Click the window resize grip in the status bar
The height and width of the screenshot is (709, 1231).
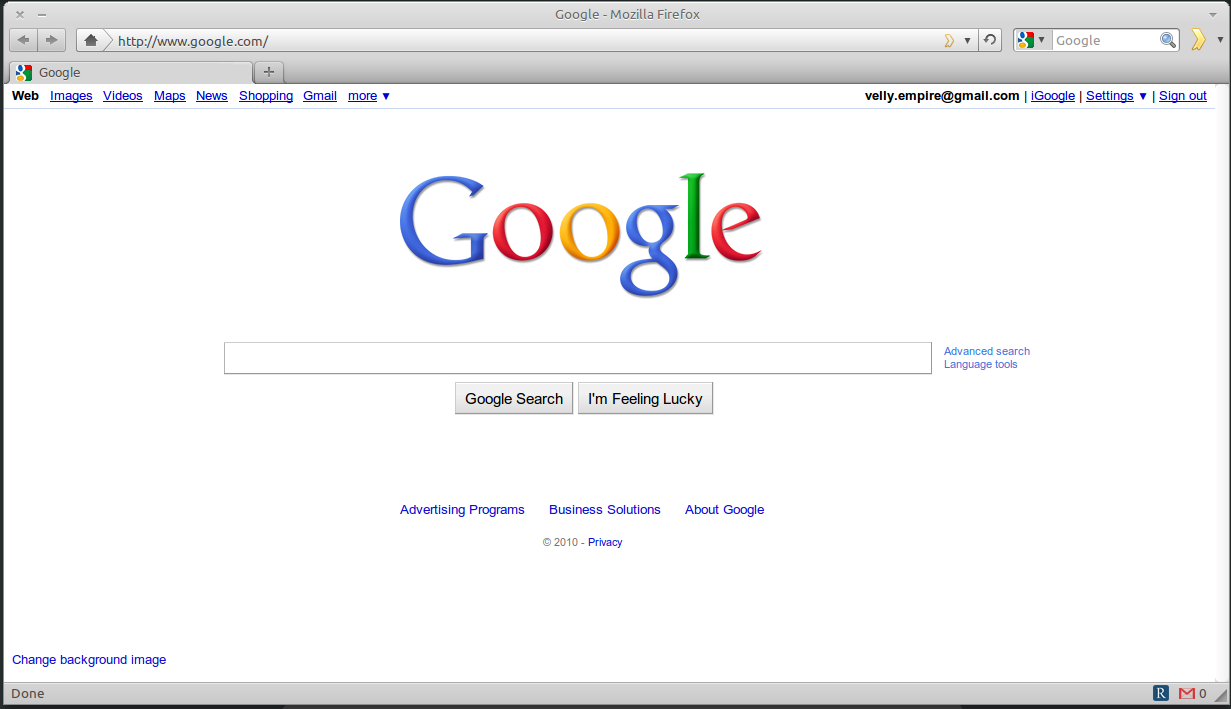pyautogui.click(x=1220, y=694)
